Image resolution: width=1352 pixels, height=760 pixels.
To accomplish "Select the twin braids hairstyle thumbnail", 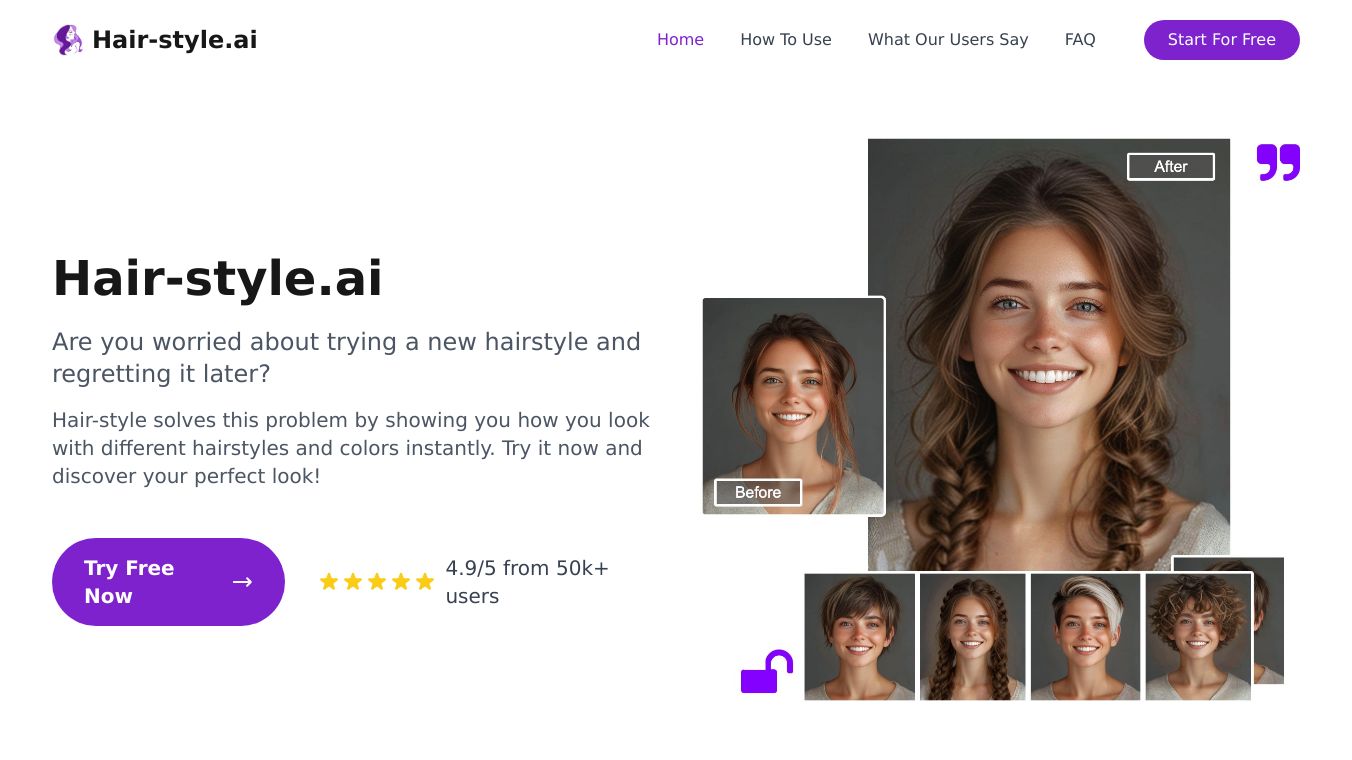I will click(x=973, y=636).
